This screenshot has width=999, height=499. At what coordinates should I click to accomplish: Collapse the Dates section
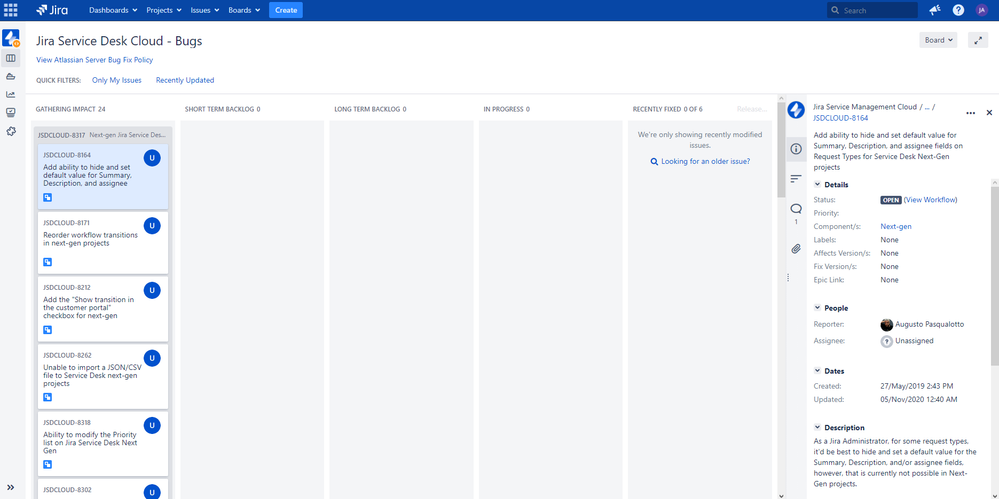[818, 371]
